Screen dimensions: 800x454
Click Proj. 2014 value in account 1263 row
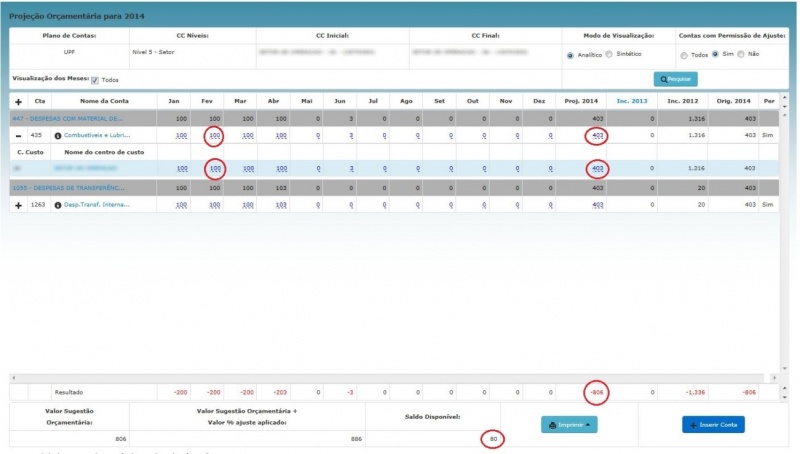pos(597,205)
